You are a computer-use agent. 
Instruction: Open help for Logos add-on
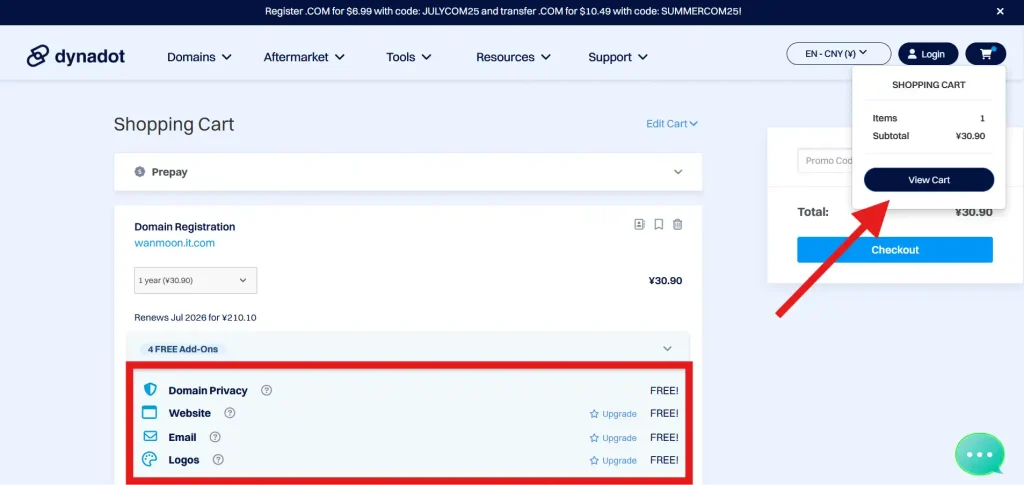coord(218,460)
